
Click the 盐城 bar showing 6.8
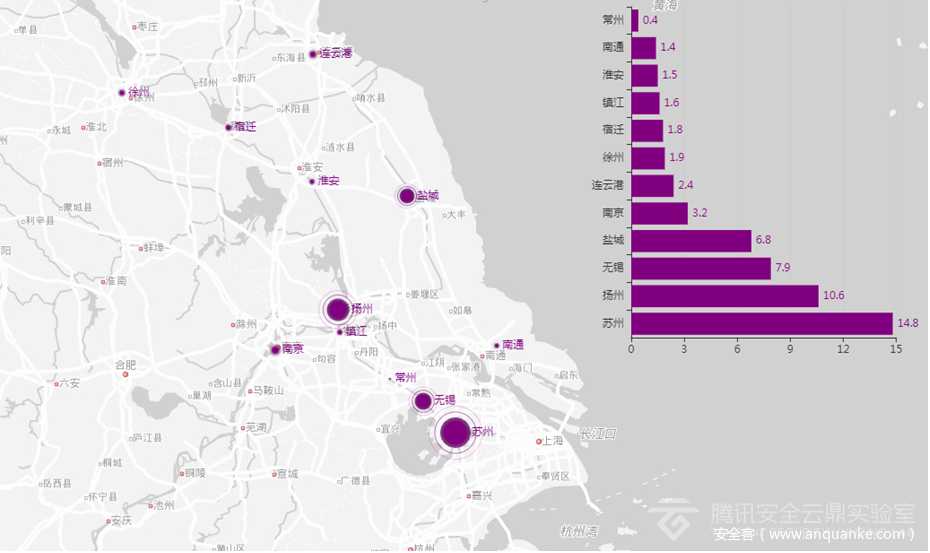(x=690, y=241)
